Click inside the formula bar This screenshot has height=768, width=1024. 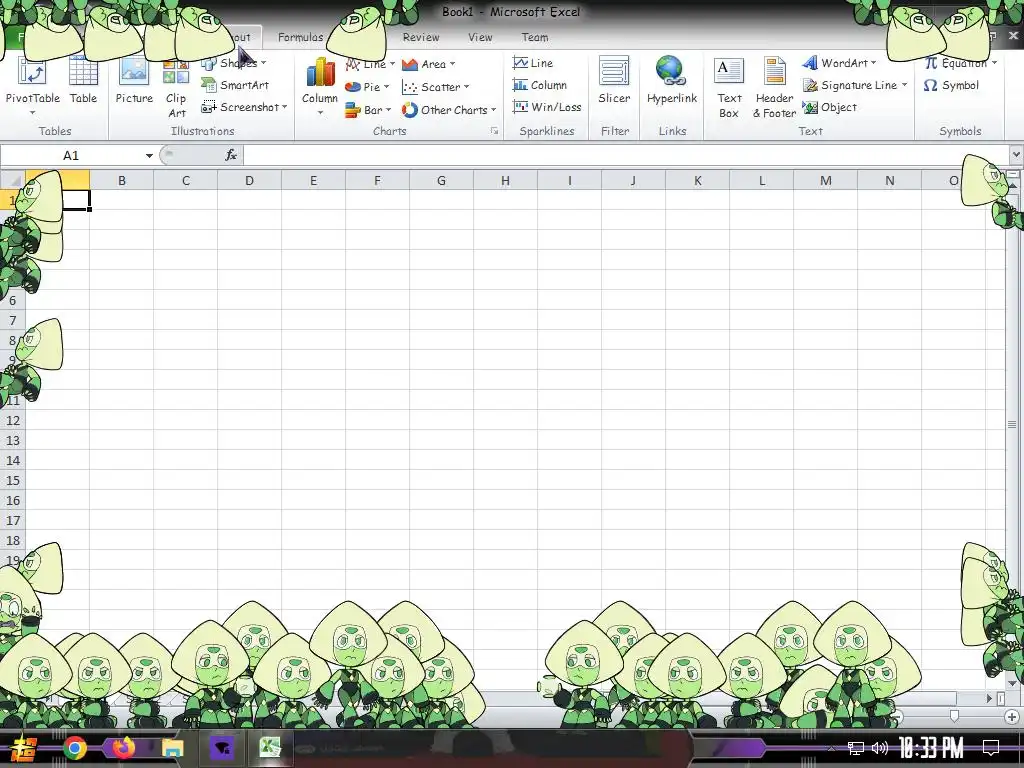(x=626, y=155)
